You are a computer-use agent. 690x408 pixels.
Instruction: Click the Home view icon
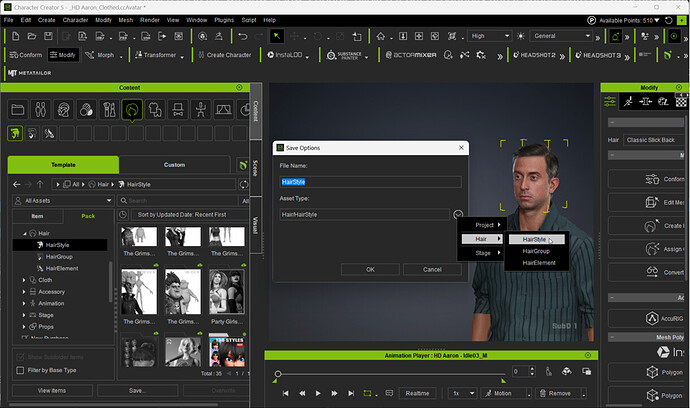[381, 36]
